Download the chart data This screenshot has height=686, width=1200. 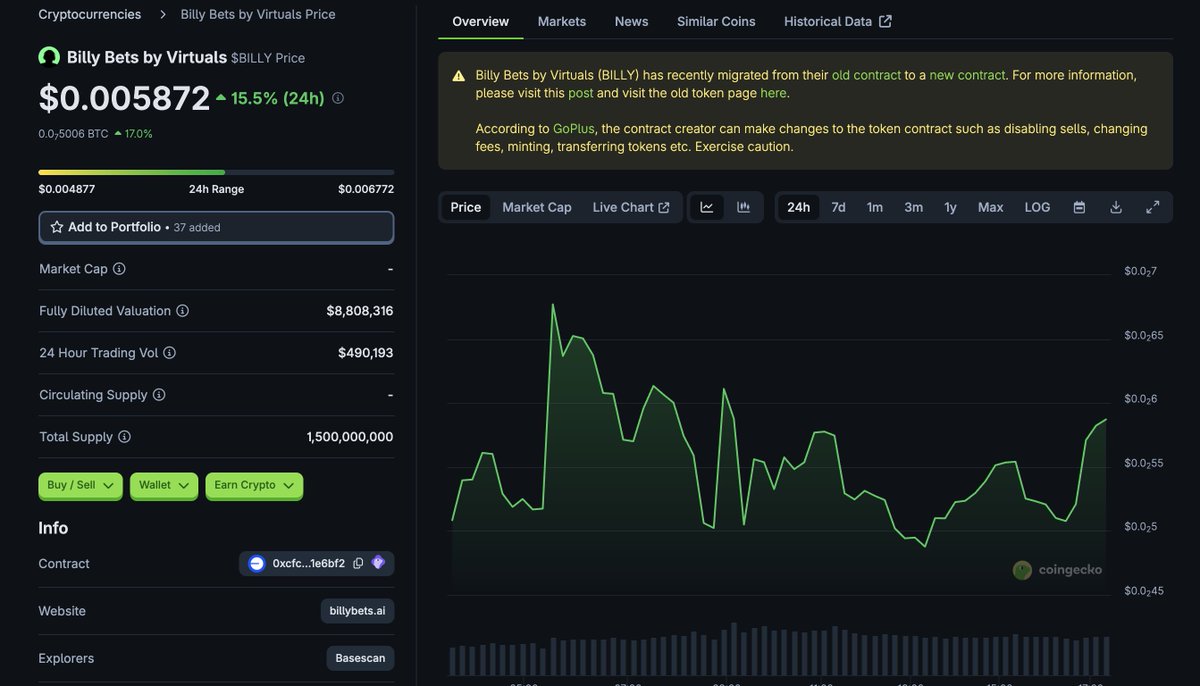pyautogui.click(x=1116, y=207)
